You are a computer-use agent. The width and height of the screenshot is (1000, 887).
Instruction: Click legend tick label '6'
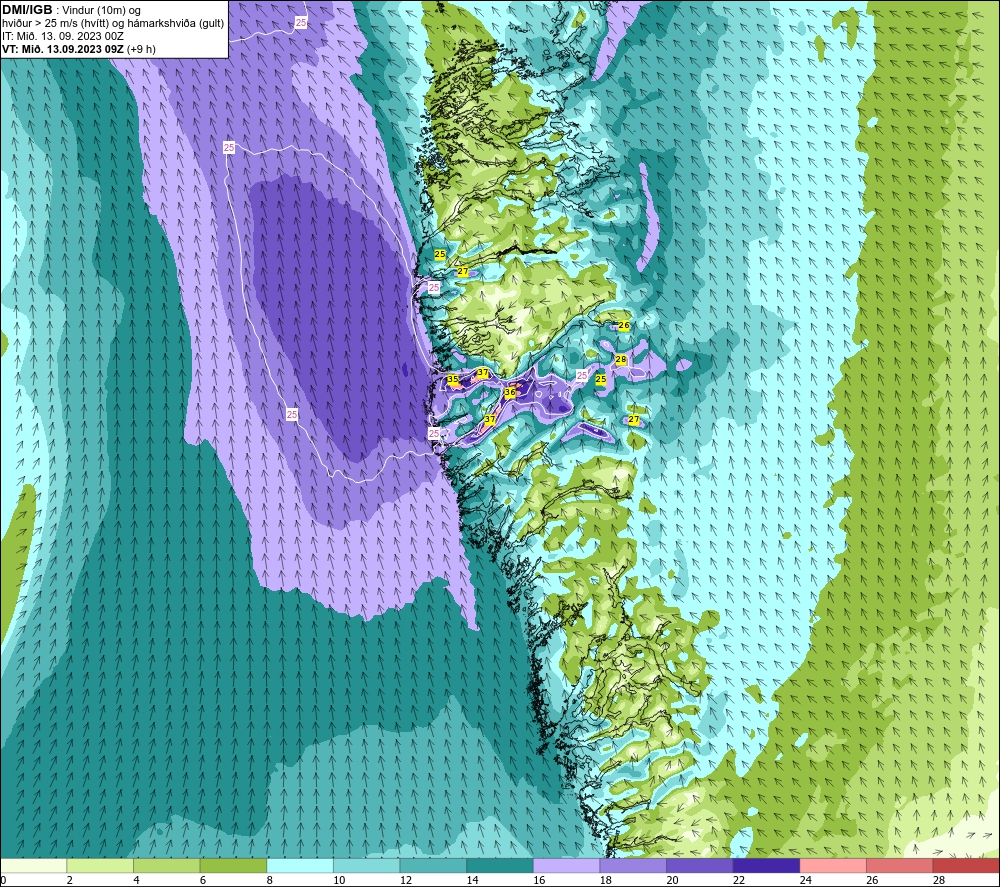tap(203, 880)
